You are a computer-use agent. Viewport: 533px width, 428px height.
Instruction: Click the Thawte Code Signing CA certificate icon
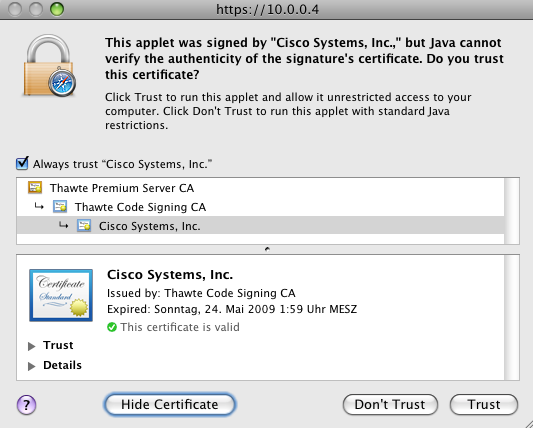(x=60, y=207)
